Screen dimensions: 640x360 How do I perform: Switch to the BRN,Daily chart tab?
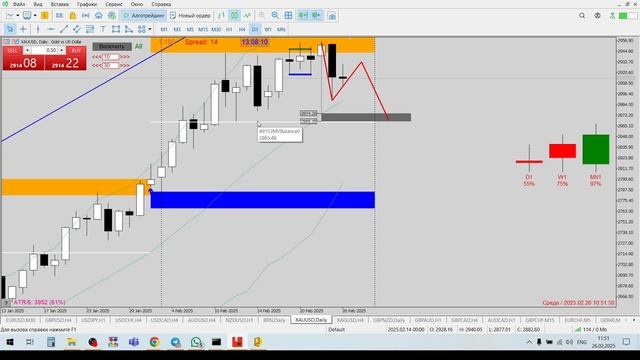pyautogui.click(x=274, y=320)
